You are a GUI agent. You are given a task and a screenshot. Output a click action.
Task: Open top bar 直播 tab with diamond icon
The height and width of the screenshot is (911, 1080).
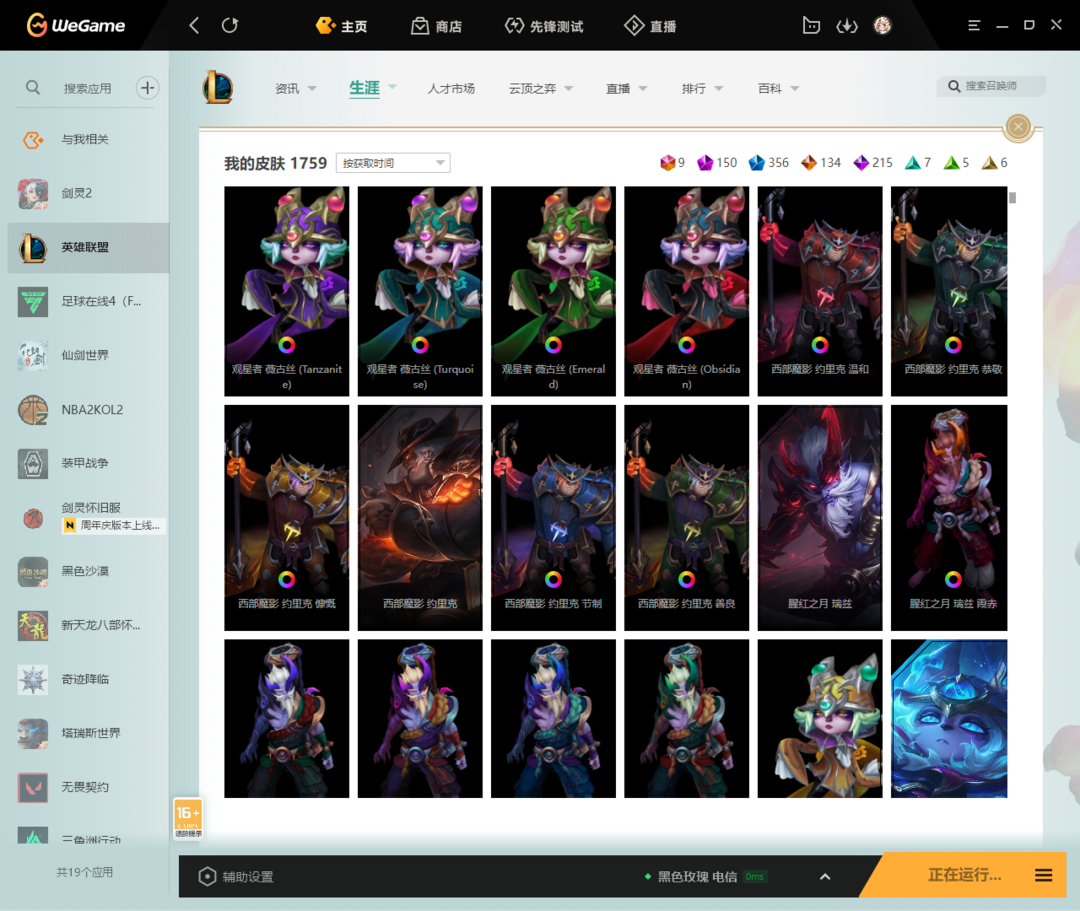(650, 26)
